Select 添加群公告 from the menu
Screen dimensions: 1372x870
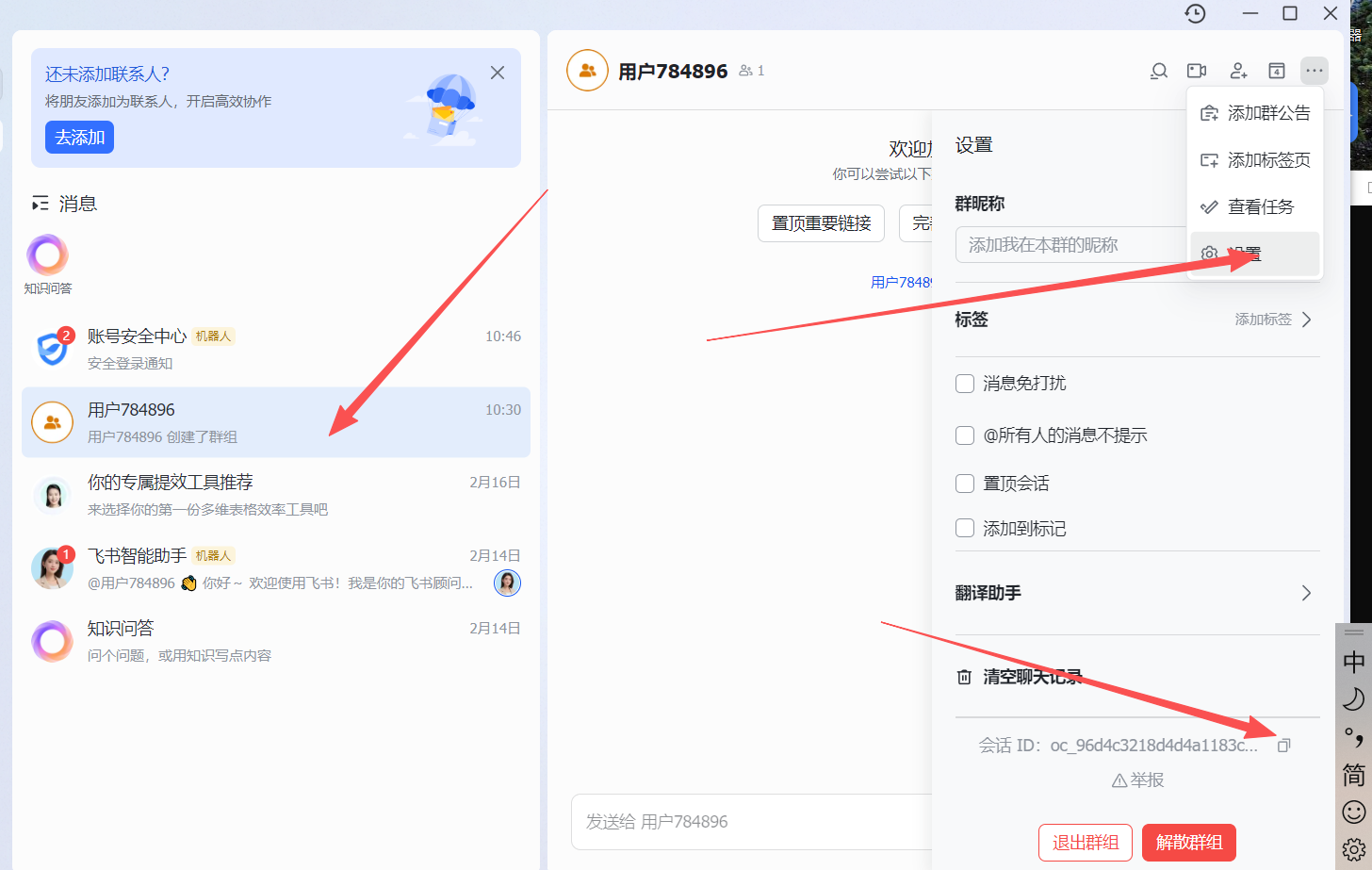point(1255,113)
